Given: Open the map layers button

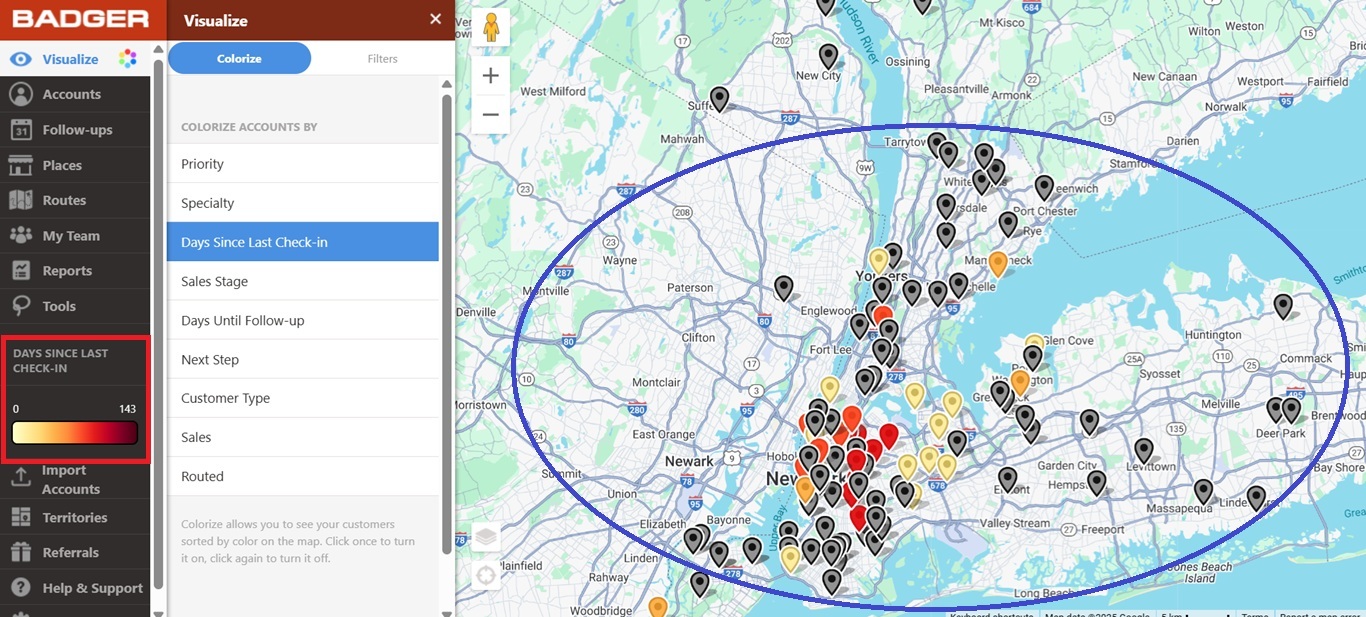Looking at the screenshot, I should [x=486, y=537].
